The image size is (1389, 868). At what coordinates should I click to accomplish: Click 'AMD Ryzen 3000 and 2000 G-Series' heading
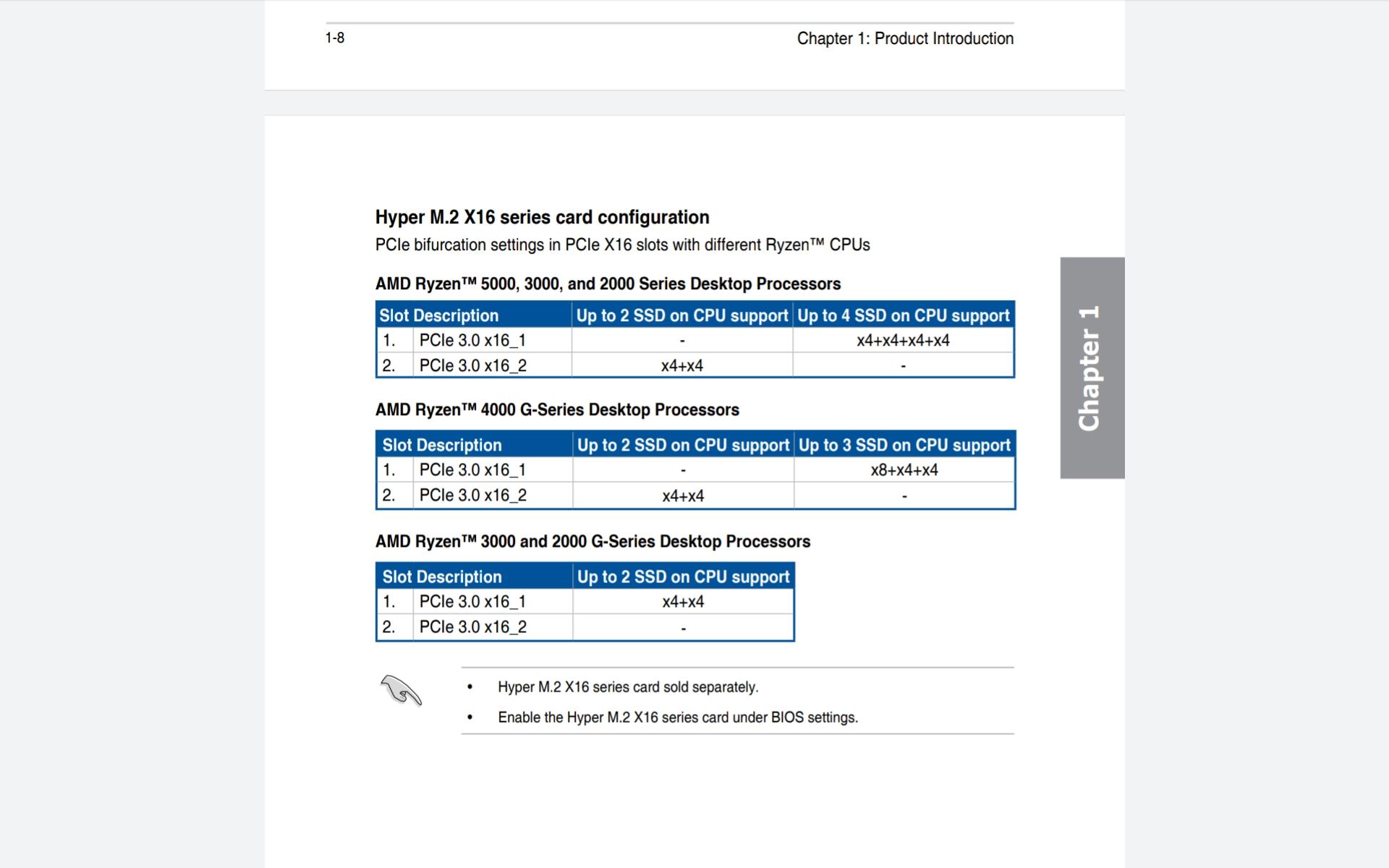[x=592, y=541]
